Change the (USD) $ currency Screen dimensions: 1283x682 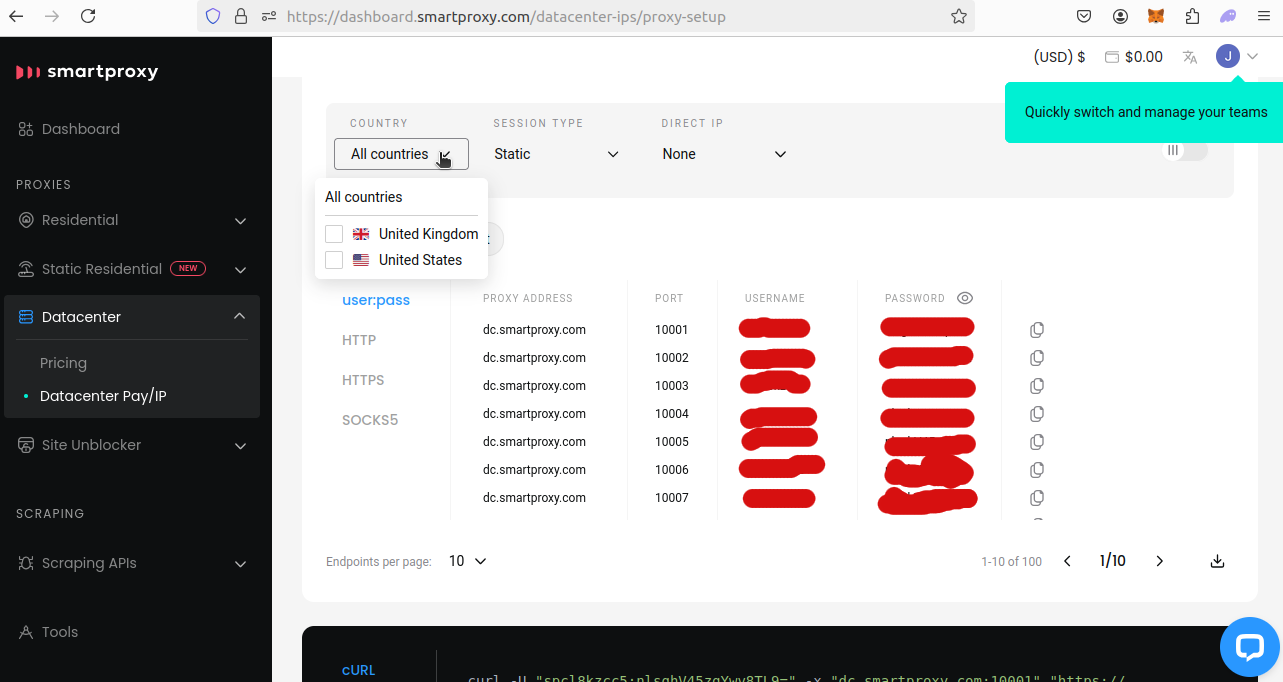click(1059, 57)
